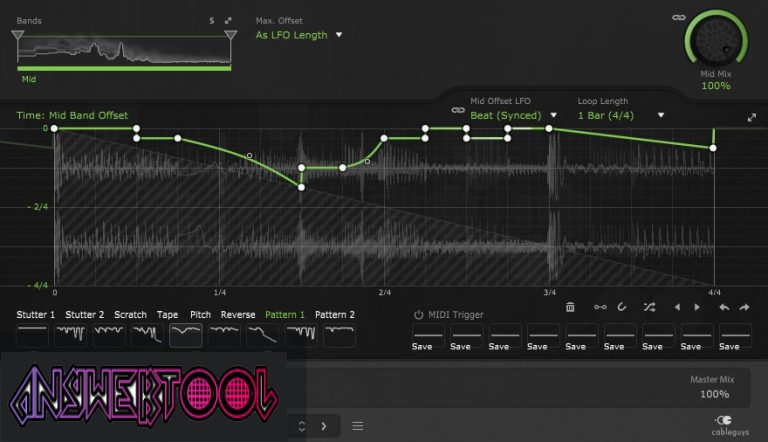This screenshot has height=442, width=768.
Task: Switch to the Tape preset tab
Action: [168, 315]
